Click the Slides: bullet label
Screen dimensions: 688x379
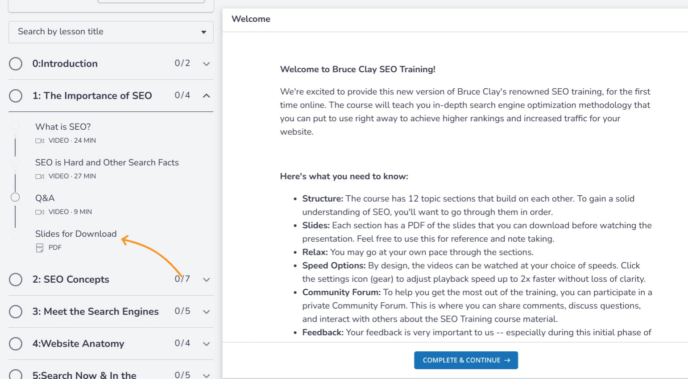coord(315,225)
